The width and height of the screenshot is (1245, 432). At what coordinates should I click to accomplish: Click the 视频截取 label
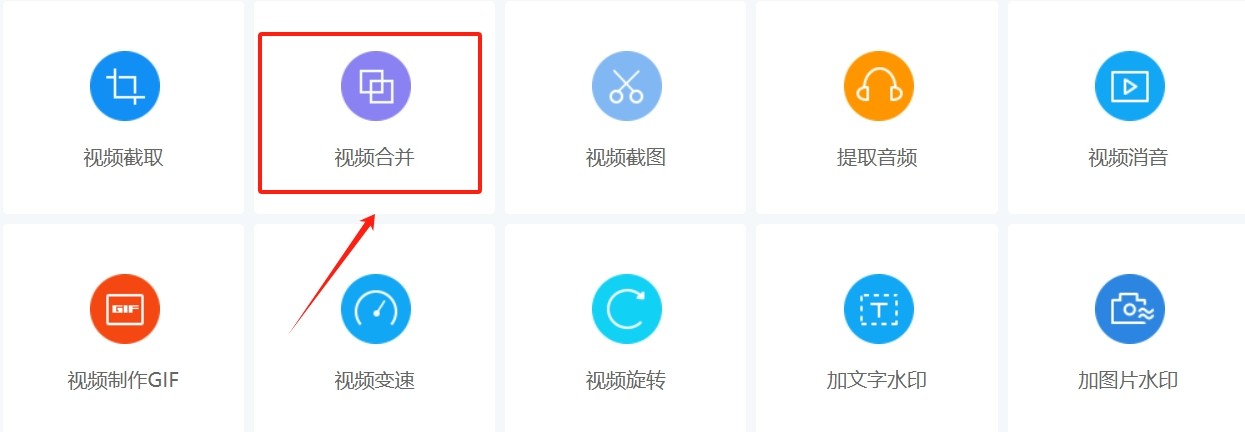point(123,157)
